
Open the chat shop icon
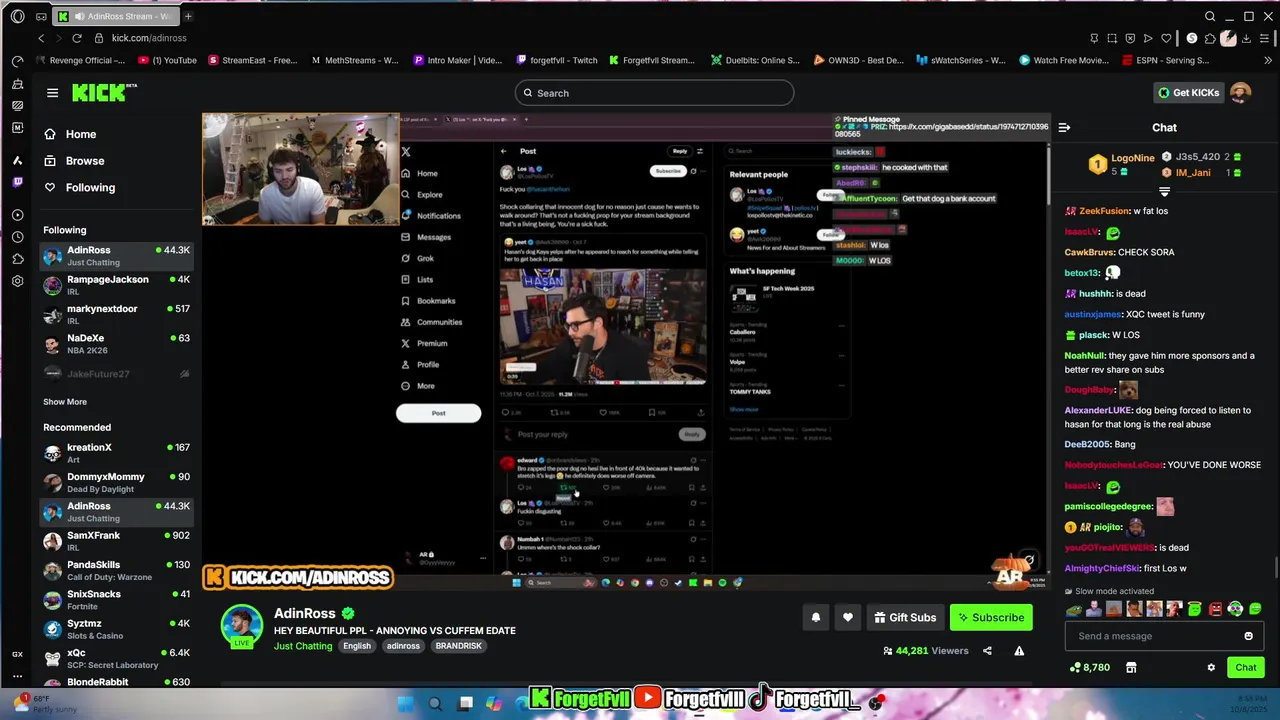click(1131, 667)
